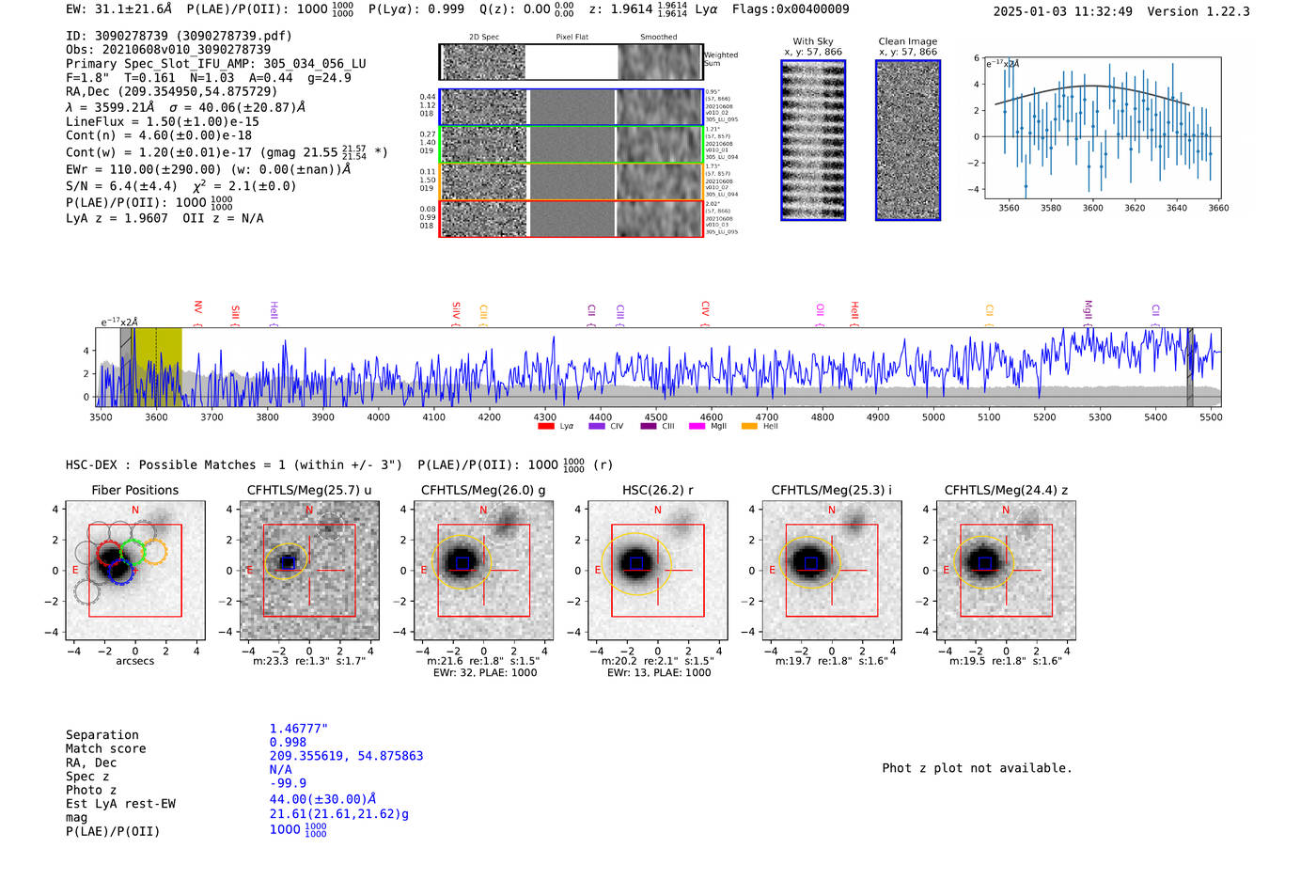
Task: Click the dark purple CIII legend swatch
Action: click(648, 427)
